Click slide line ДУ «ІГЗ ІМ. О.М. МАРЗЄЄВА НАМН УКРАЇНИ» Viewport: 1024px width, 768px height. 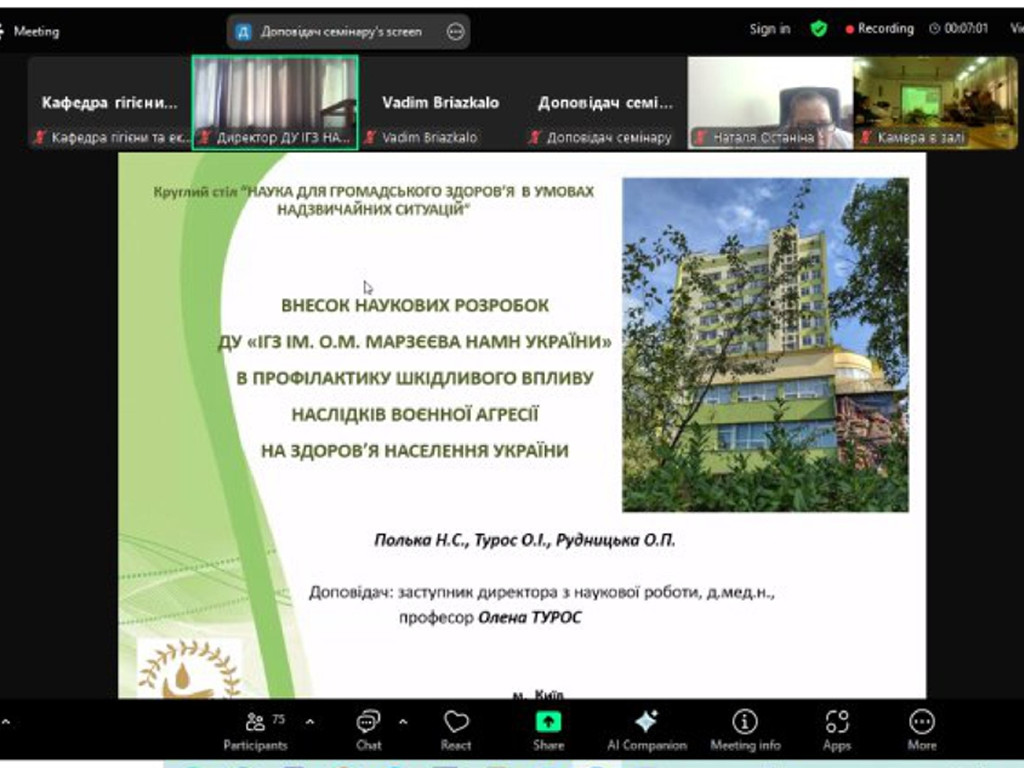coord(415,342)
